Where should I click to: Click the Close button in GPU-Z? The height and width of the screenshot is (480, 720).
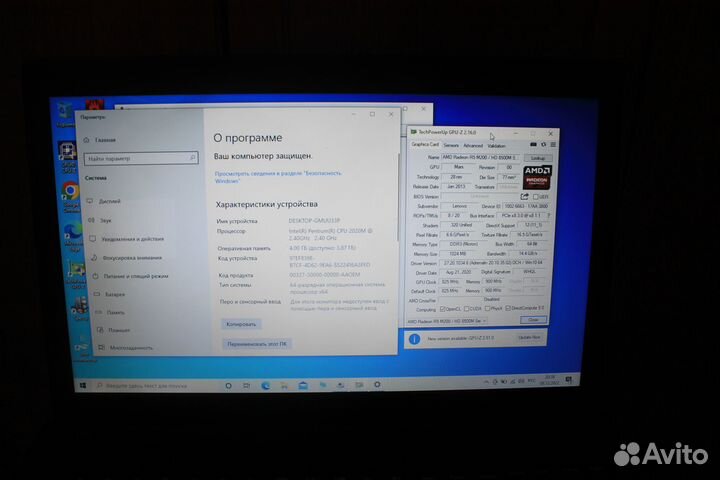533,319
